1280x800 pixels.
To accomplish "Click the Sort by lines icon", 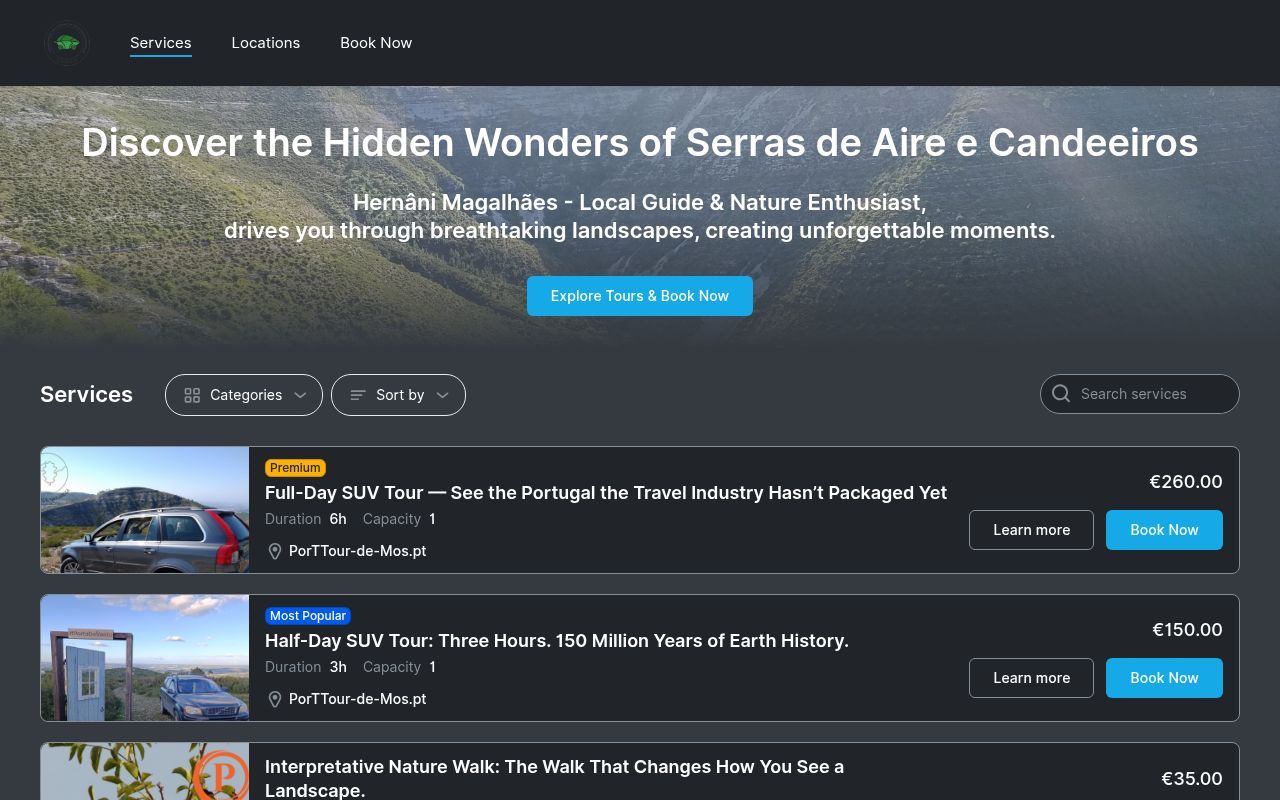I will click(x=358, y=395).
